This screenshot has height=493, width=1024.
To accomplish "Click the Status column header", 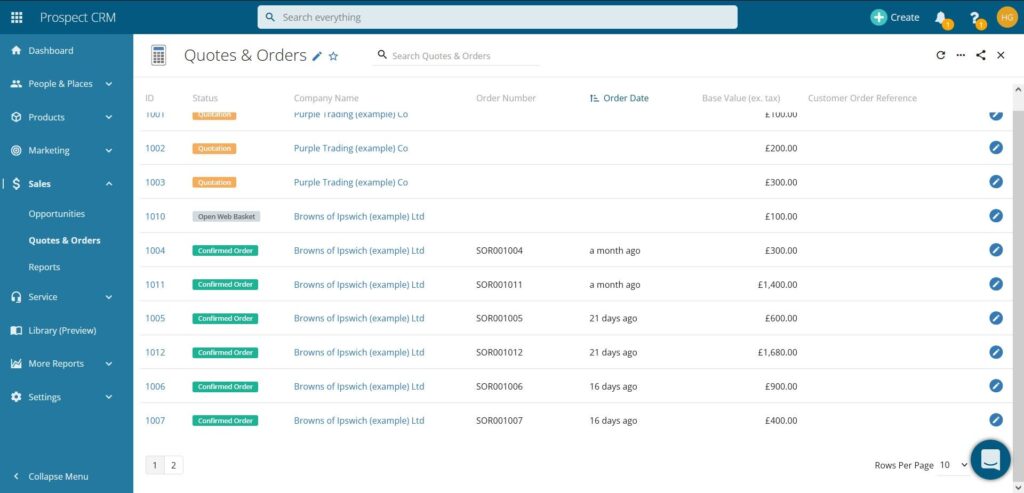I will [x=205, y=99].
